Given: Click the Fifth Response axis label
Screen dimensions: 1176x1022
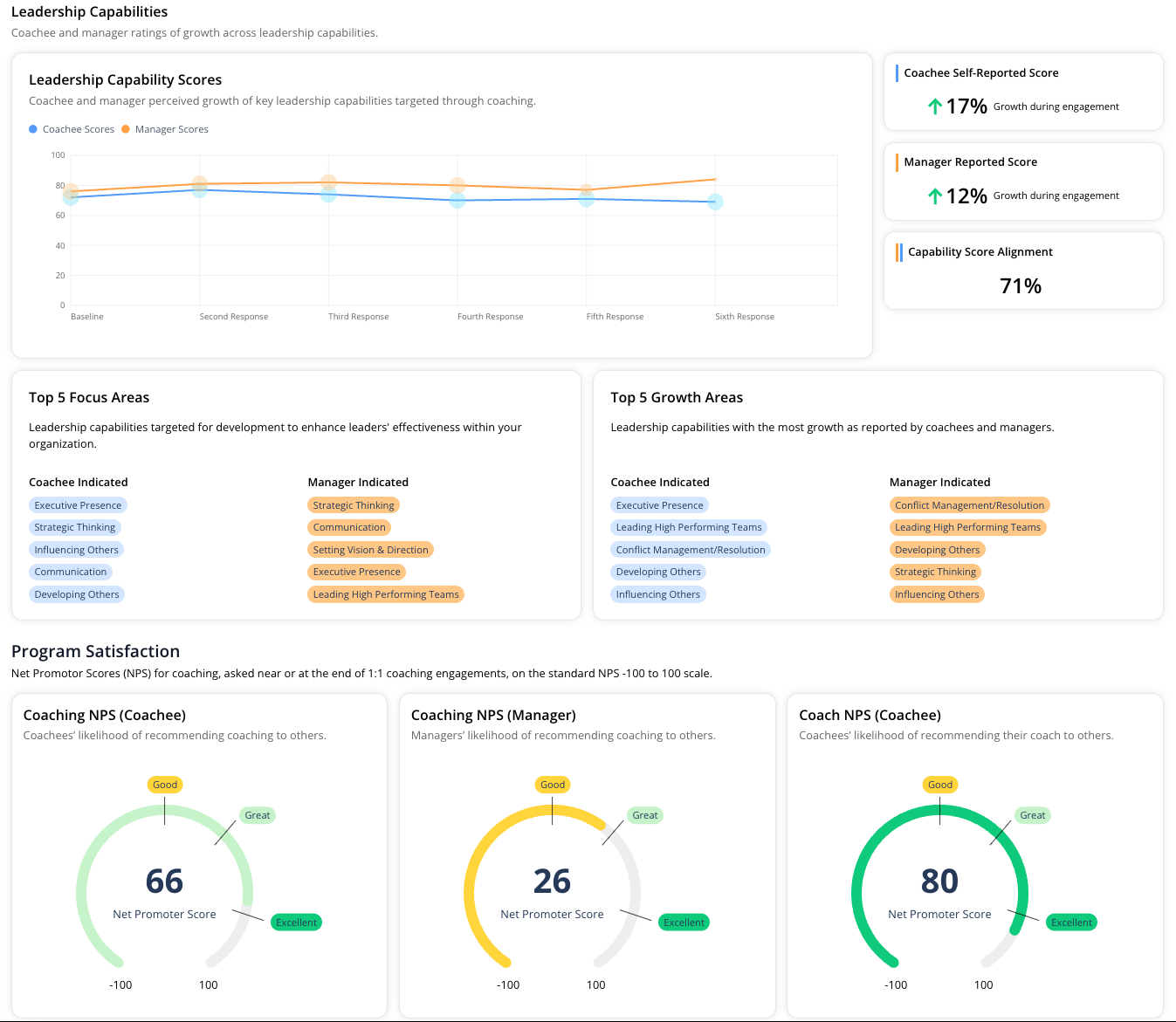Looking at the screenshot, I should (615, 317).
